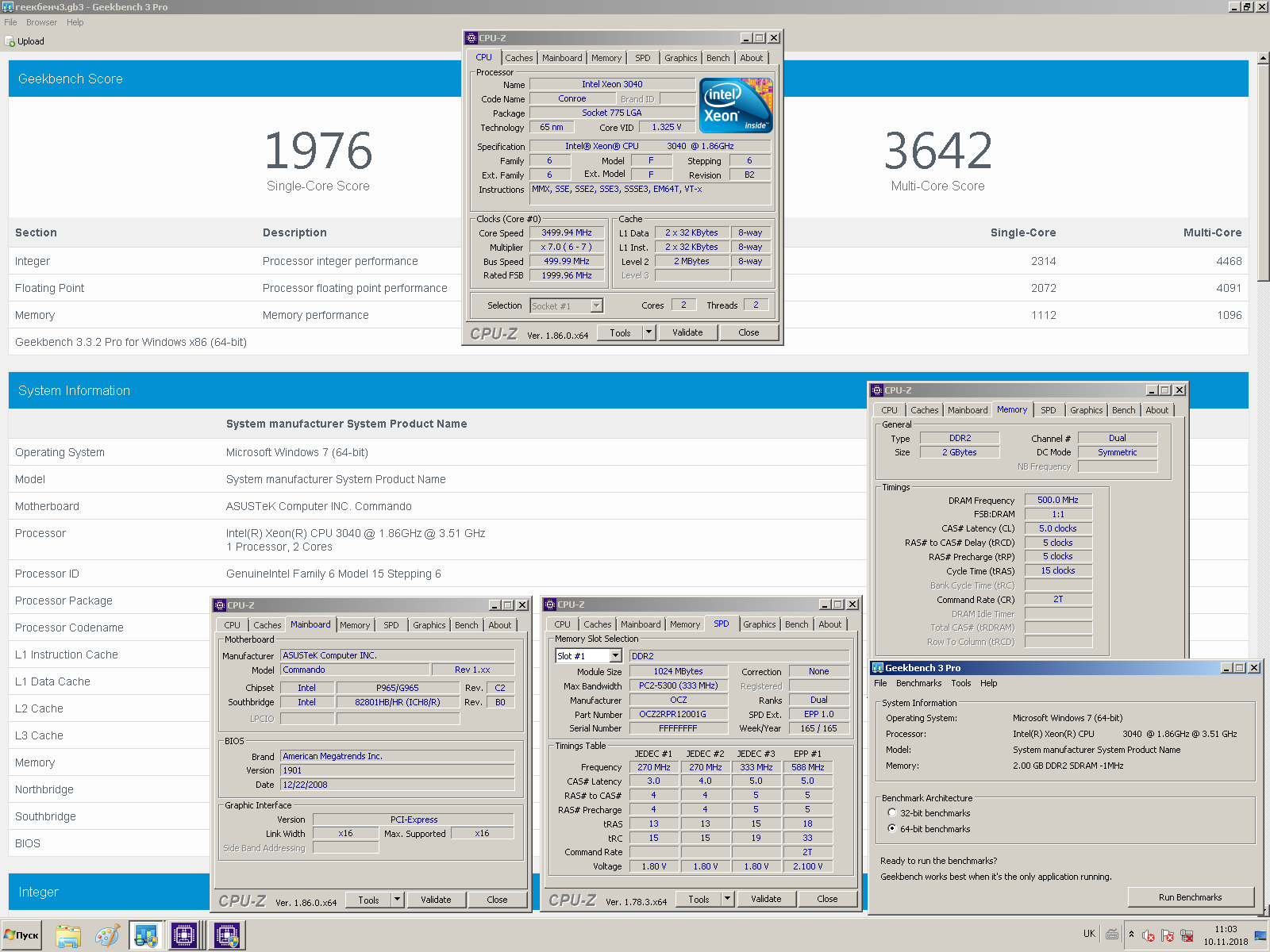The width and height of the screenshot is (1270, 952).
Task: Click the Motherboard value ASUSTeK Commando
Action: (x=318, y=506)
